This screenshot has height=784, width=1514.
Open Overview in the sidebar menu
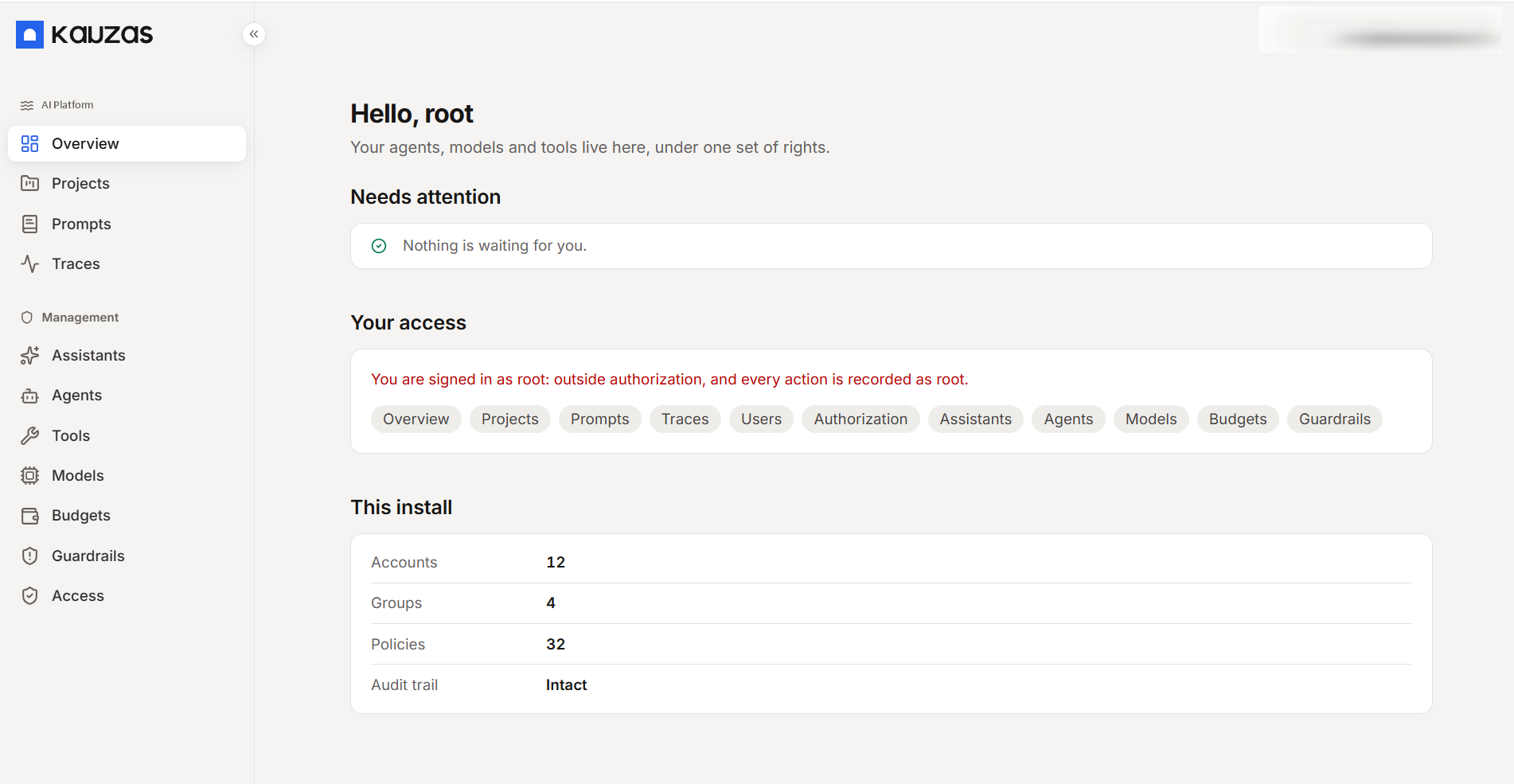(x=127, y=143)
